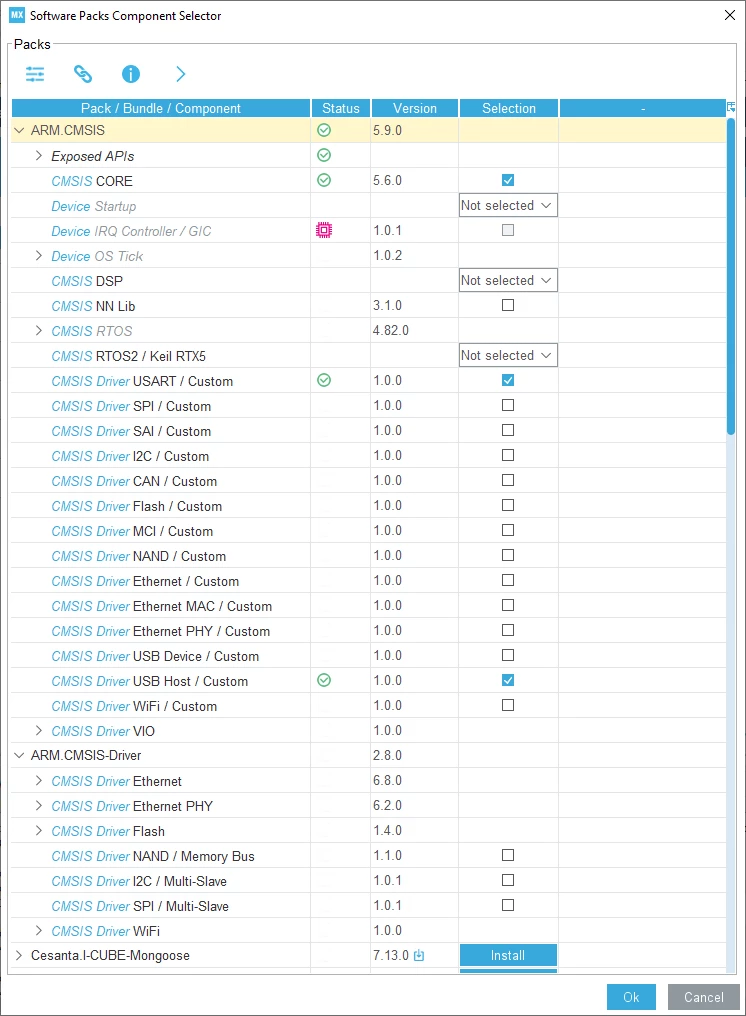
Task: Open the filters sliders icon in Packs toolbar
Action: pyautogui.click(x=35, y=74)
